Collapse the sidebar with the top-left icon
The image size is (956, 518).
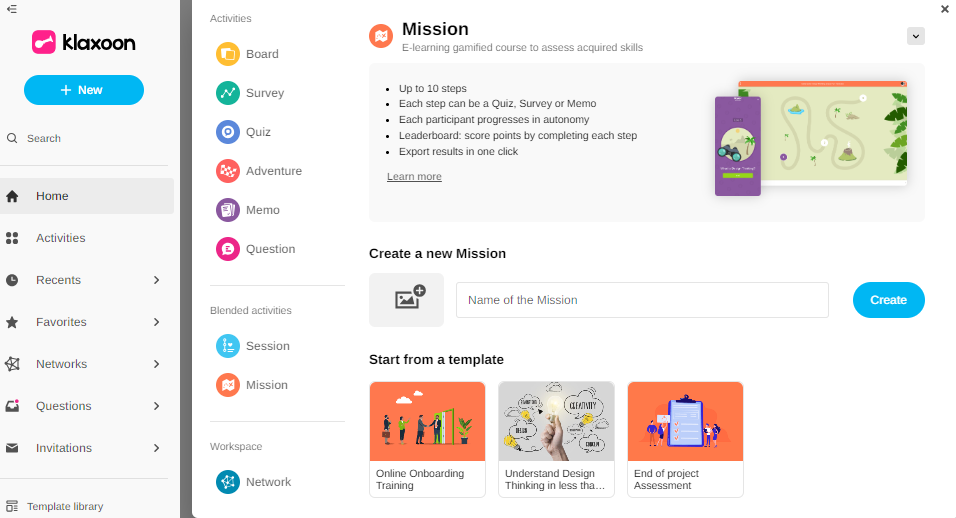[12, 9]
